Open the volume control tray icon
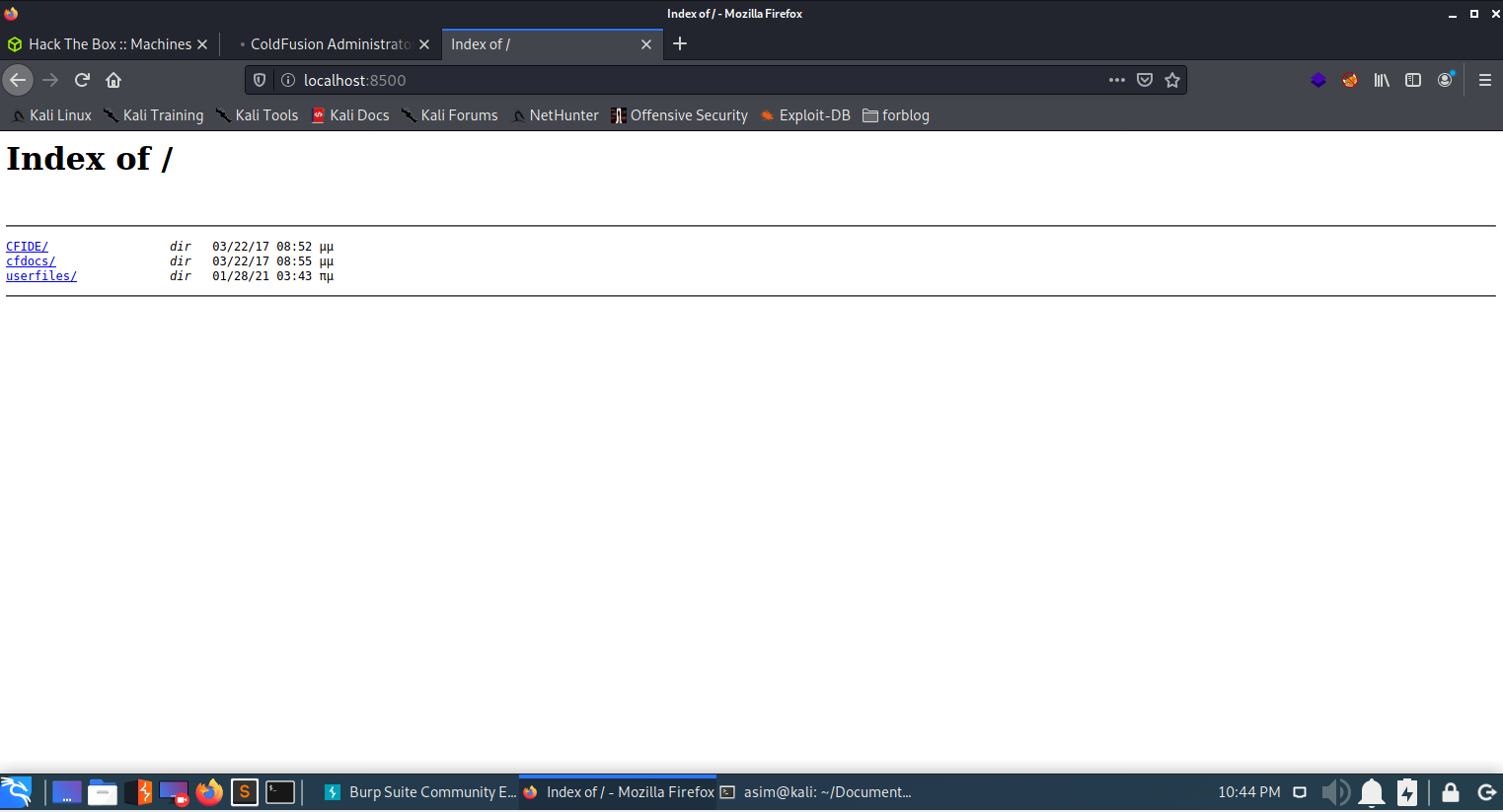Screen dimensions: 1503x812 coord(1335,792)
